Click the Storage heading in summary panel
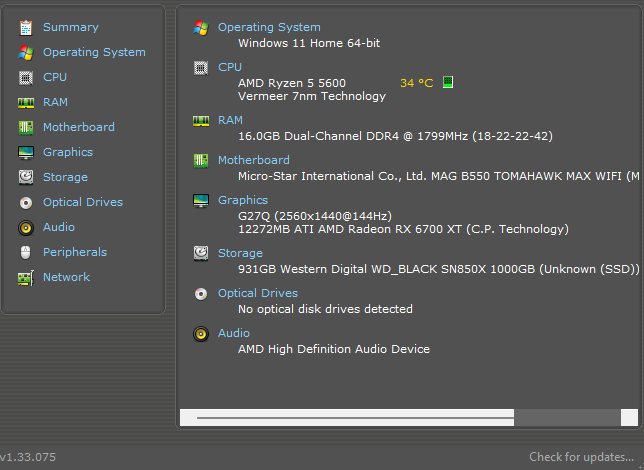The image size is (644, 470). coord(240,253)
